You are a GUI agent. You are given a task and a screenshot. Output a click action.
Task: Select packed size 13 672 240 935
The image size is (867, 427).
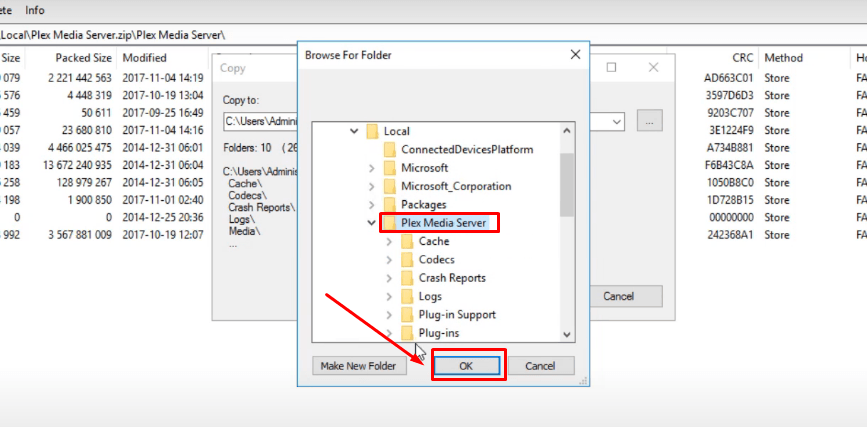77,165
